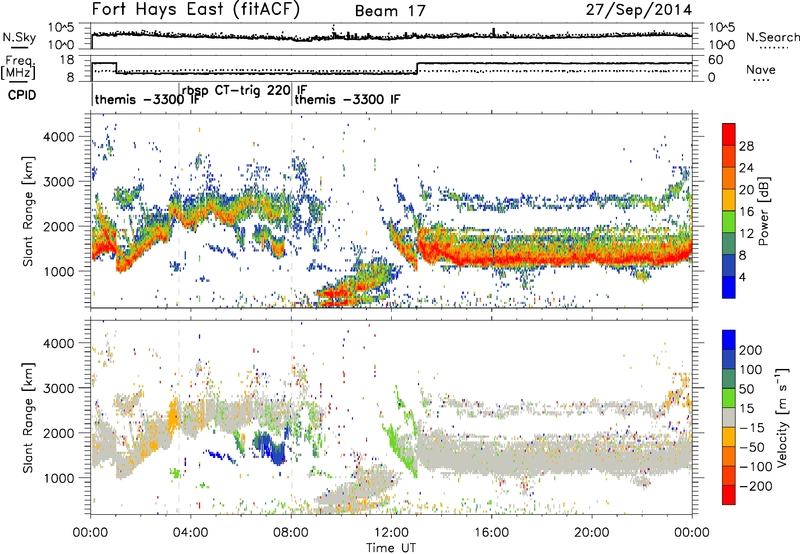The image size is (800, 554).
Task: Click the '60' Nave axis tick
Action: coord(715,60)
